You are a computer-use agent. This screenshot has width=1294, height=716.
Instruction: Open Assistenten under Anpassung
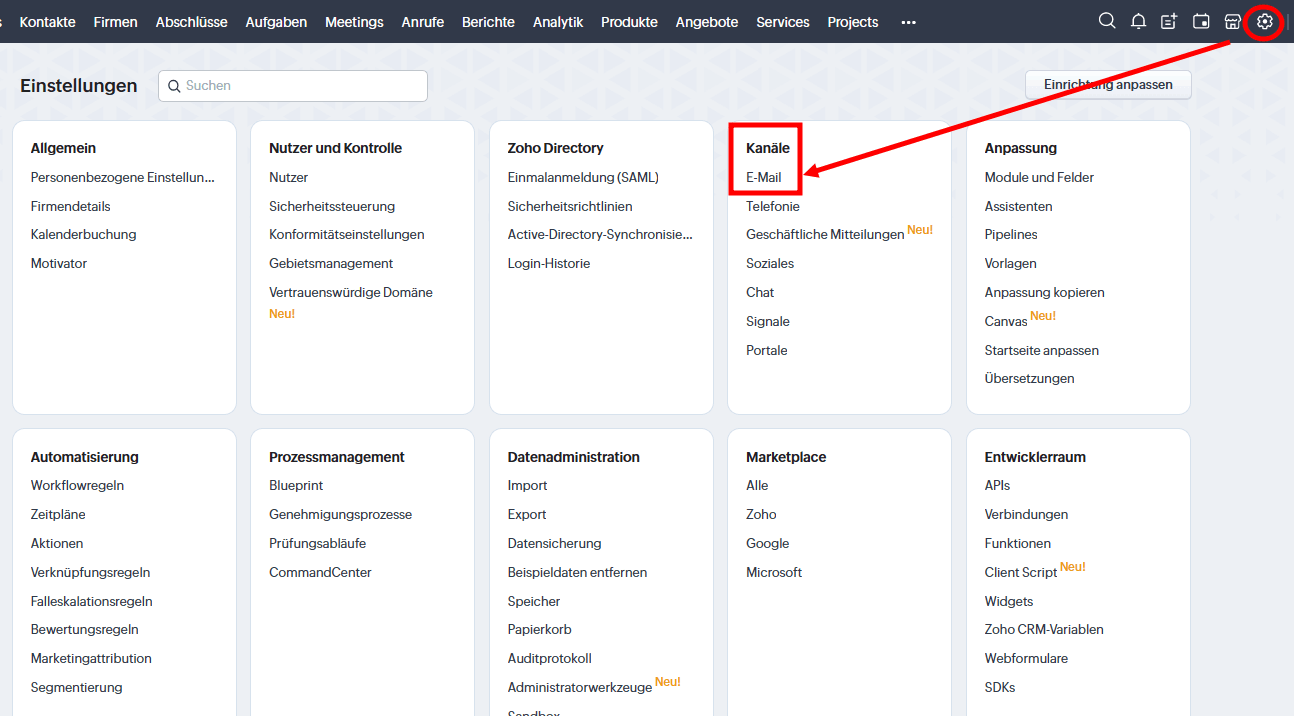[x=1019, y=206]
